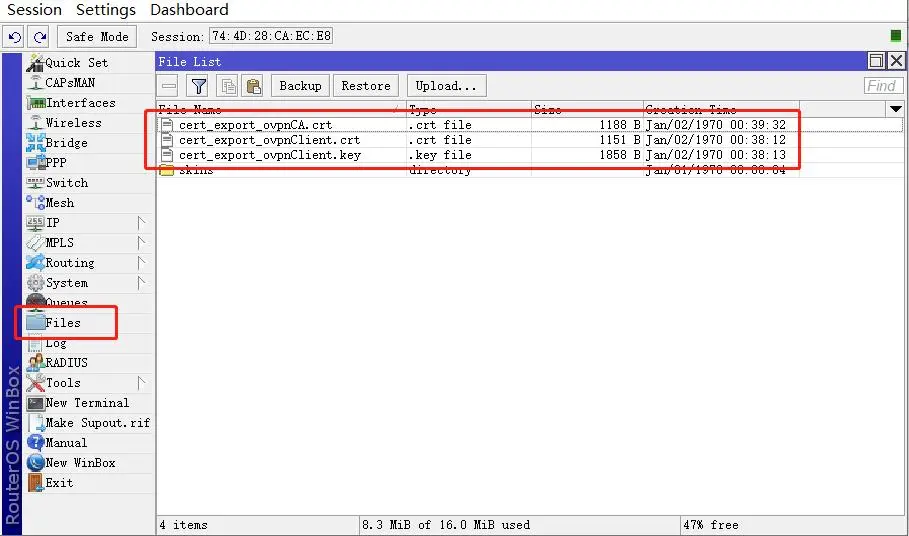Click the filter funnel icon

coord(198,86)
